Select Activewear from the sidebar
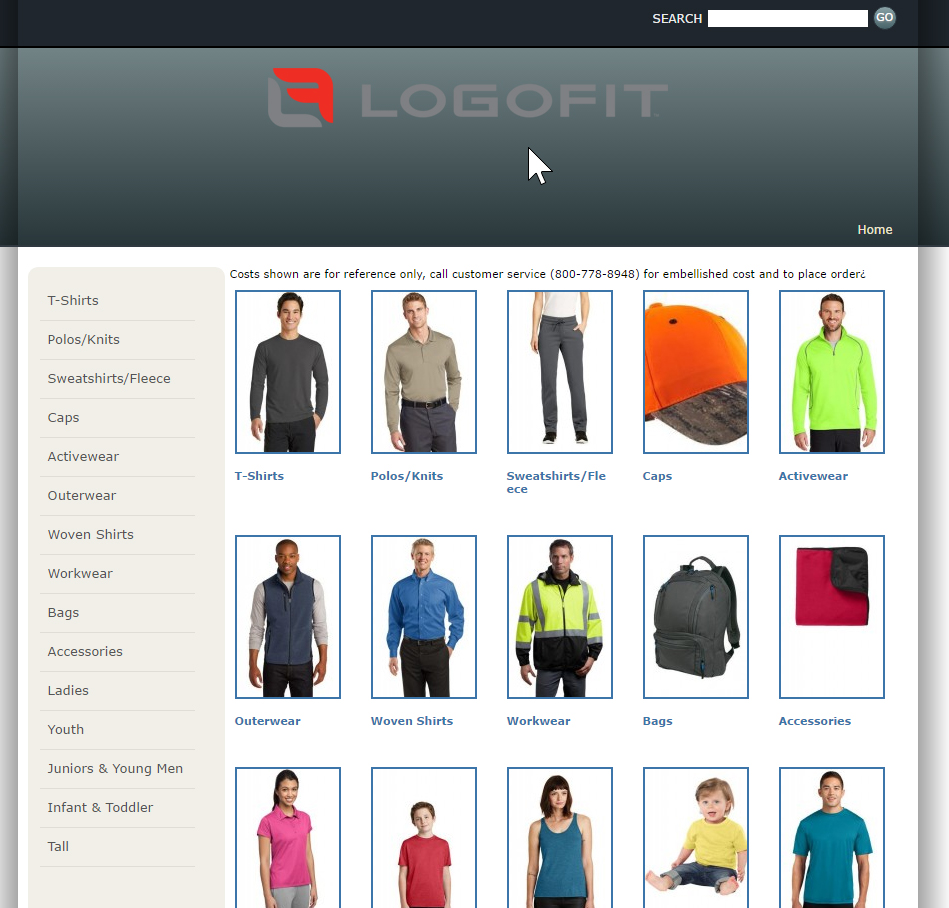 (x=83, y=456)
